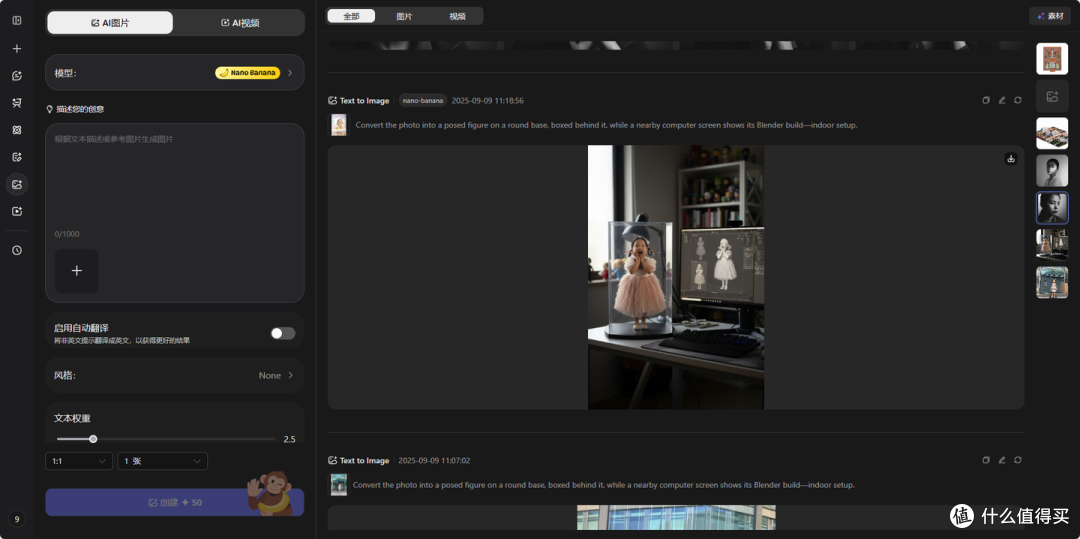
Task: Click the plus button to add reference image
Action: 76,271
